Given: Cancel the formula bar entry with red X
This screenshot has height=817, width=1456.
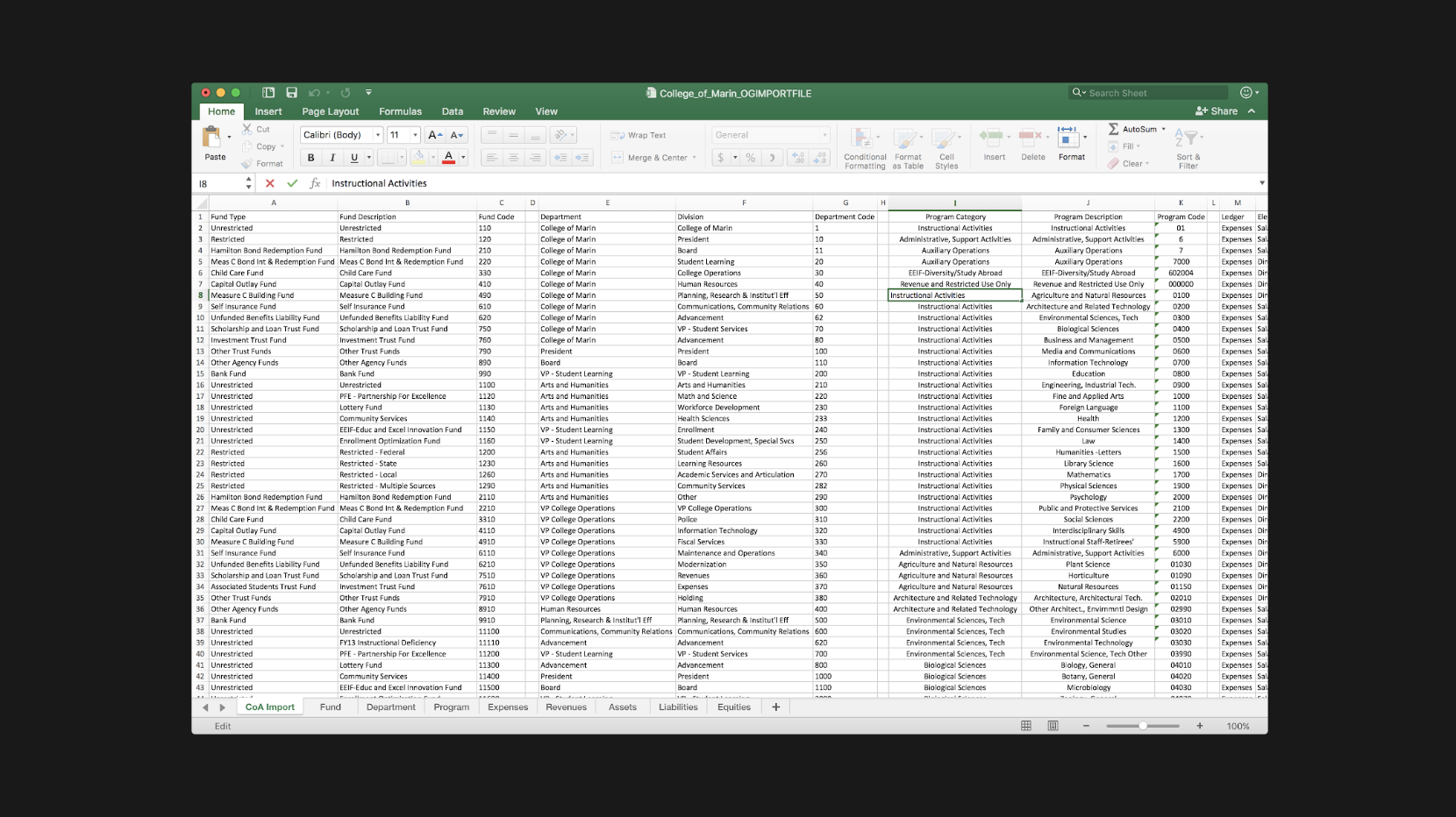Looking at the screenshot, I should coord(270,183).
